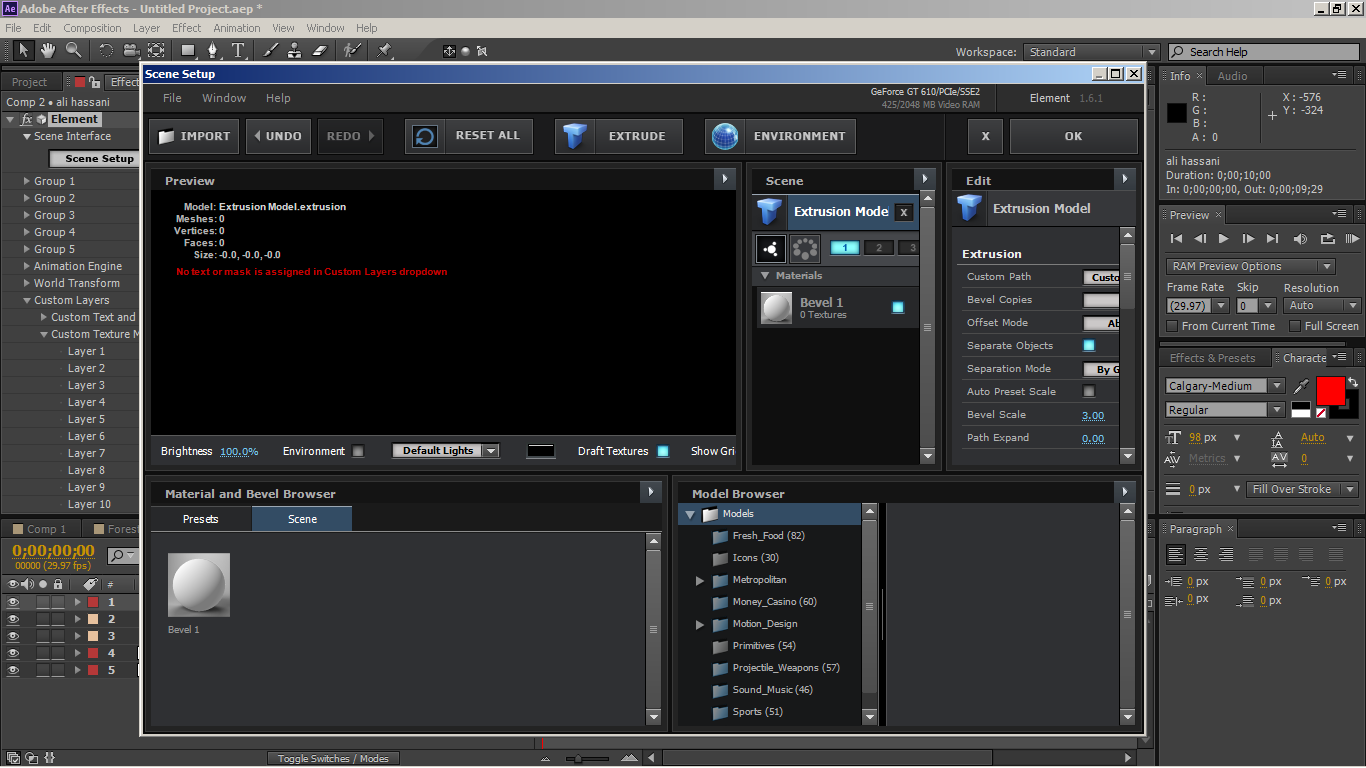
Task: Enable Full Screen checkbox
Action: tap(1295, 326)
